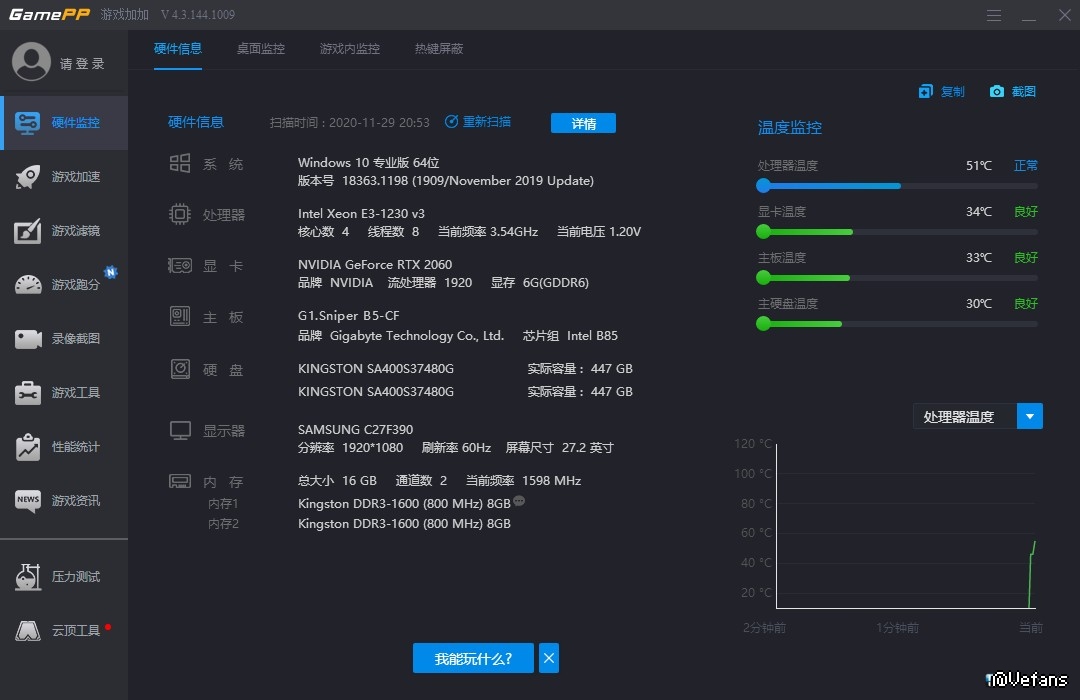Launch the 压力测试 stress test icon

28,577
